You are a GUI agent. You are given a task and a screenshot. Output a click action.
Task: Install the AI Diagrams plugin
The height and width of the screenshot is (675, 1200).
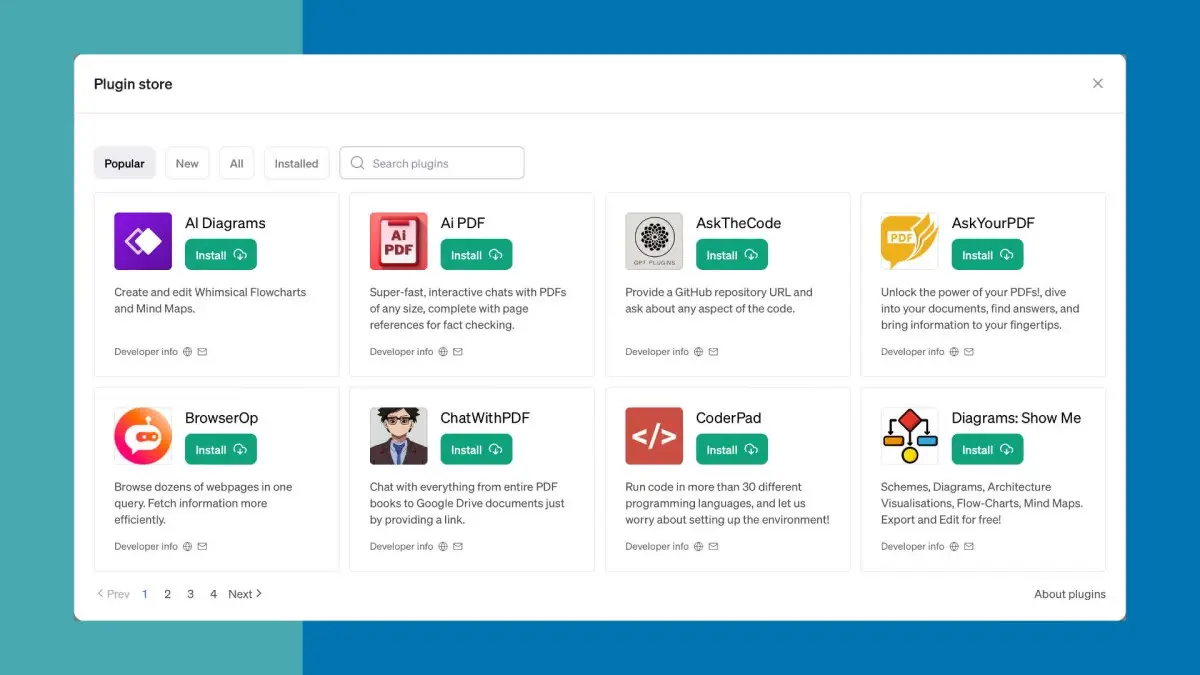(221, 255)
